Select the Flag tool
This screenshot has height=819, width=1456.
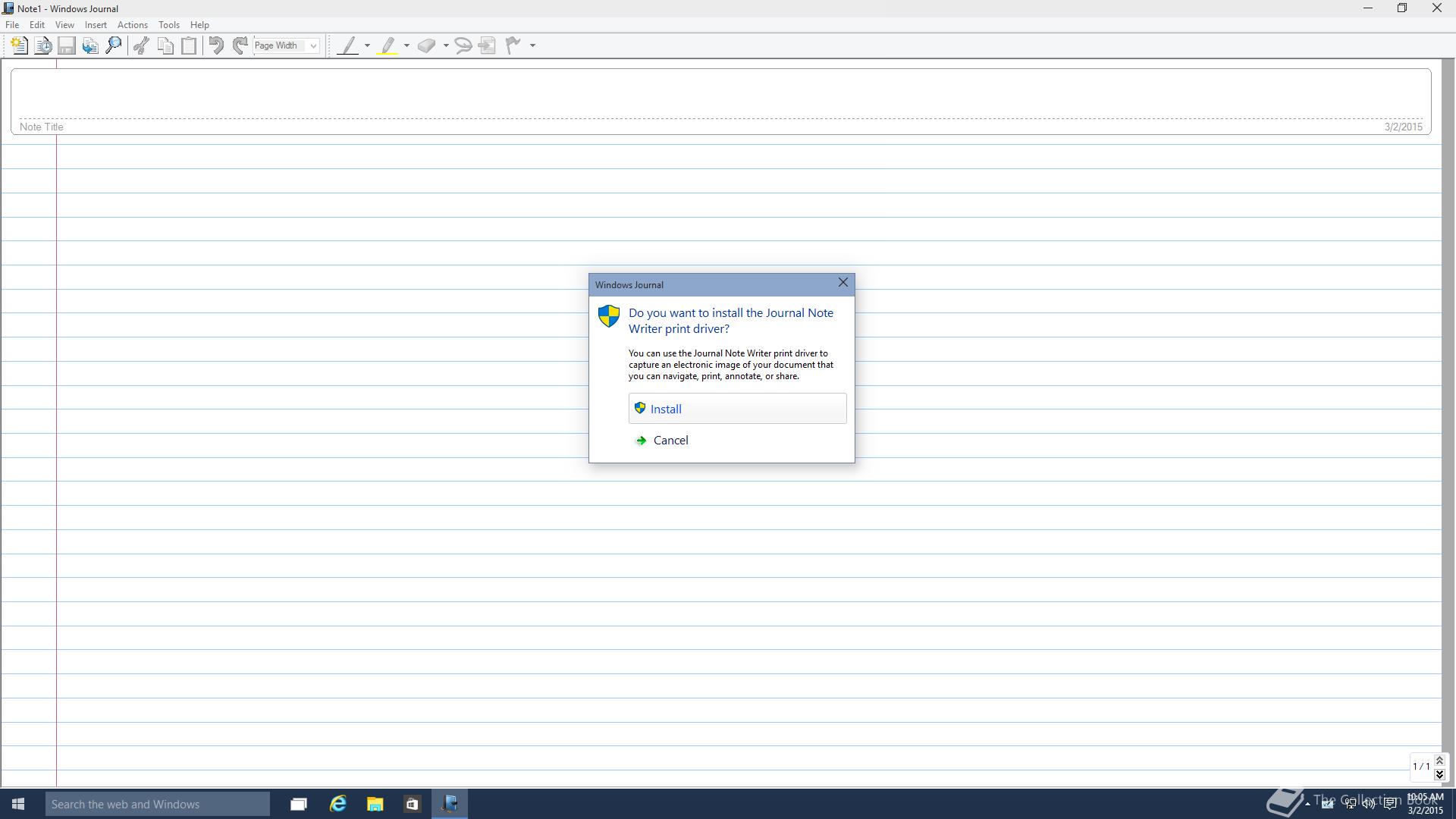coord(513,45)
